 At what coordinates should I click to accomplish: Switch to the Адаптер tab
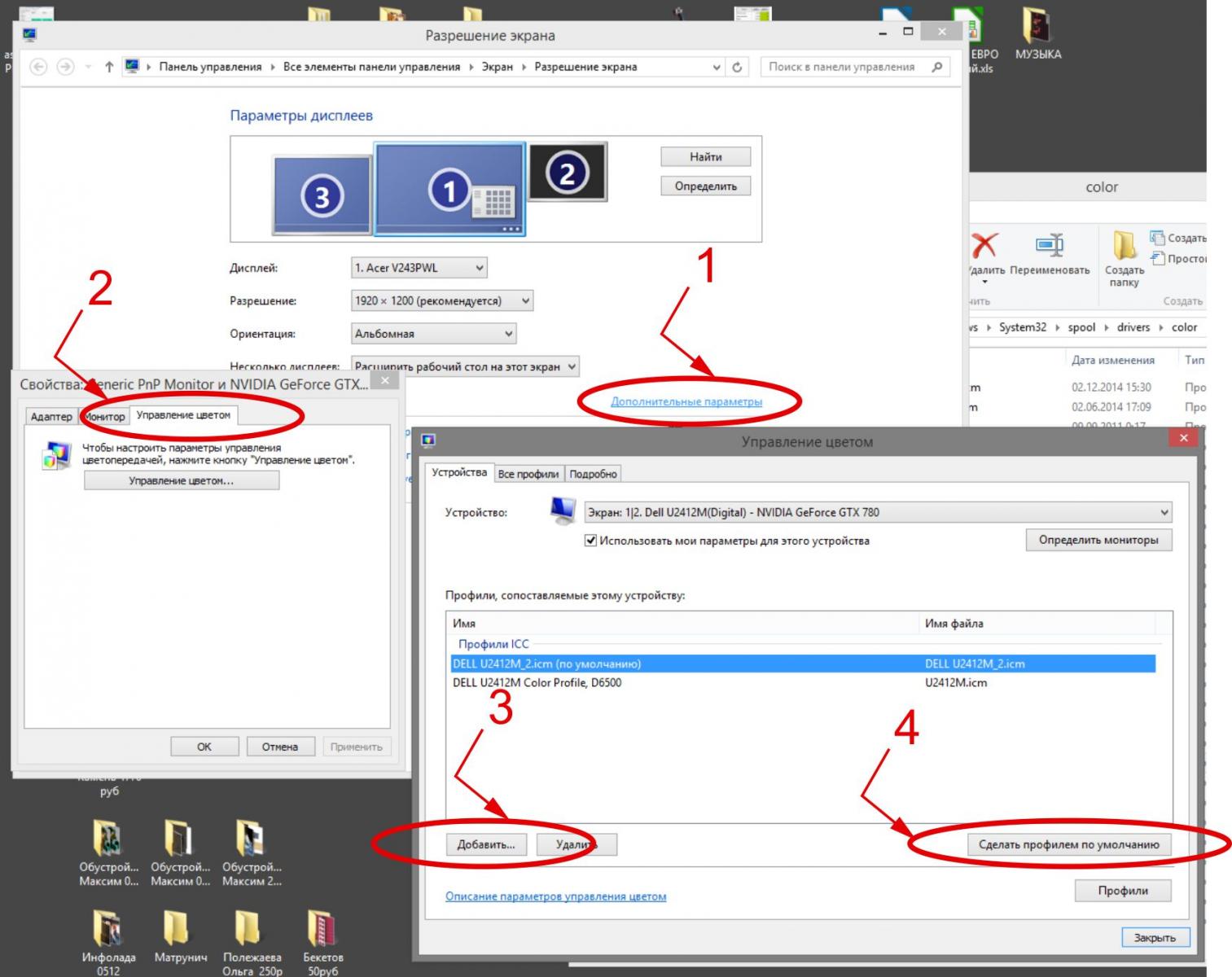51,416
